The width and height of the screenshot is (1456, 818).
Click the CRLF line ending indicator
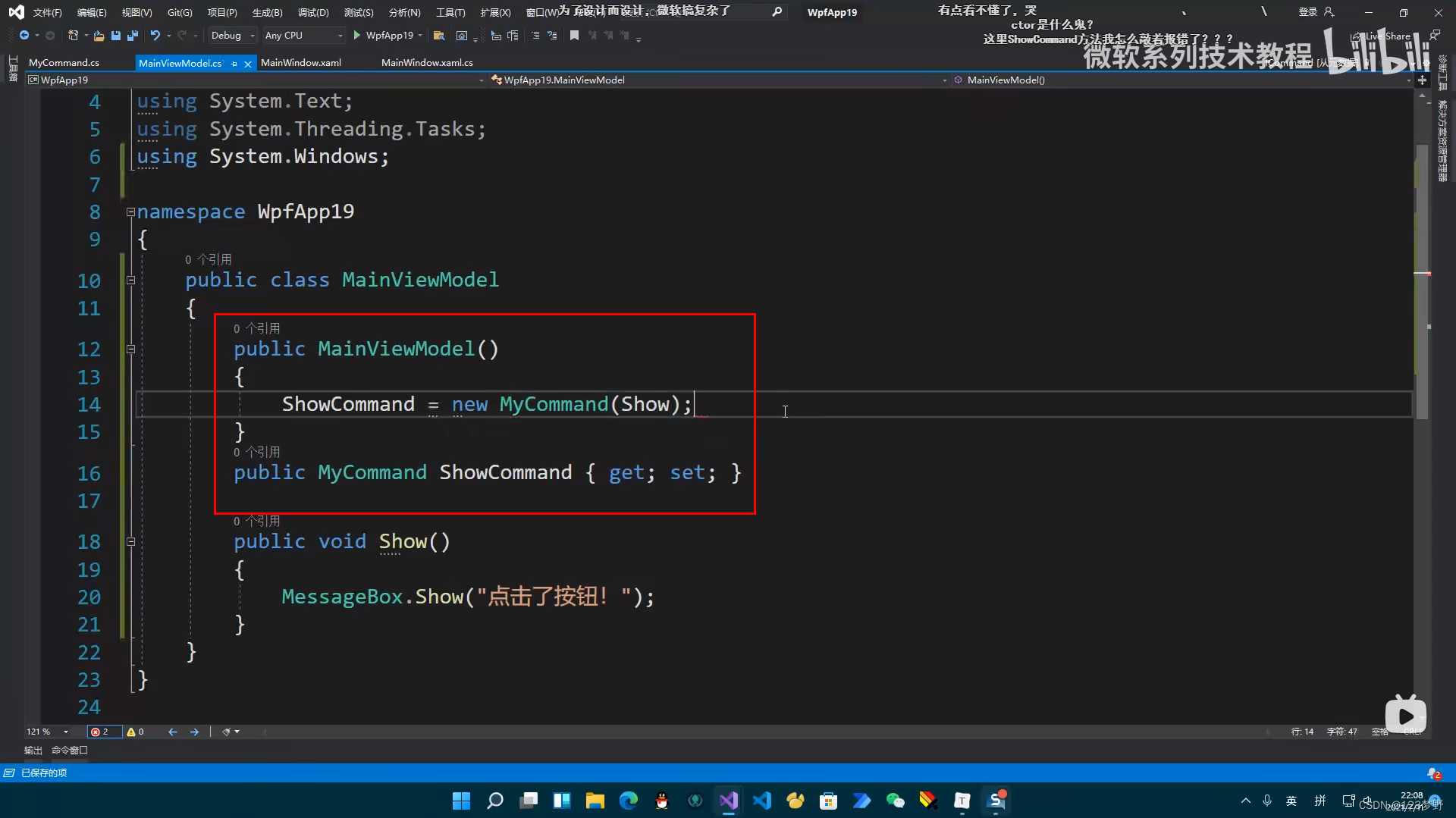coord(1412,732)
